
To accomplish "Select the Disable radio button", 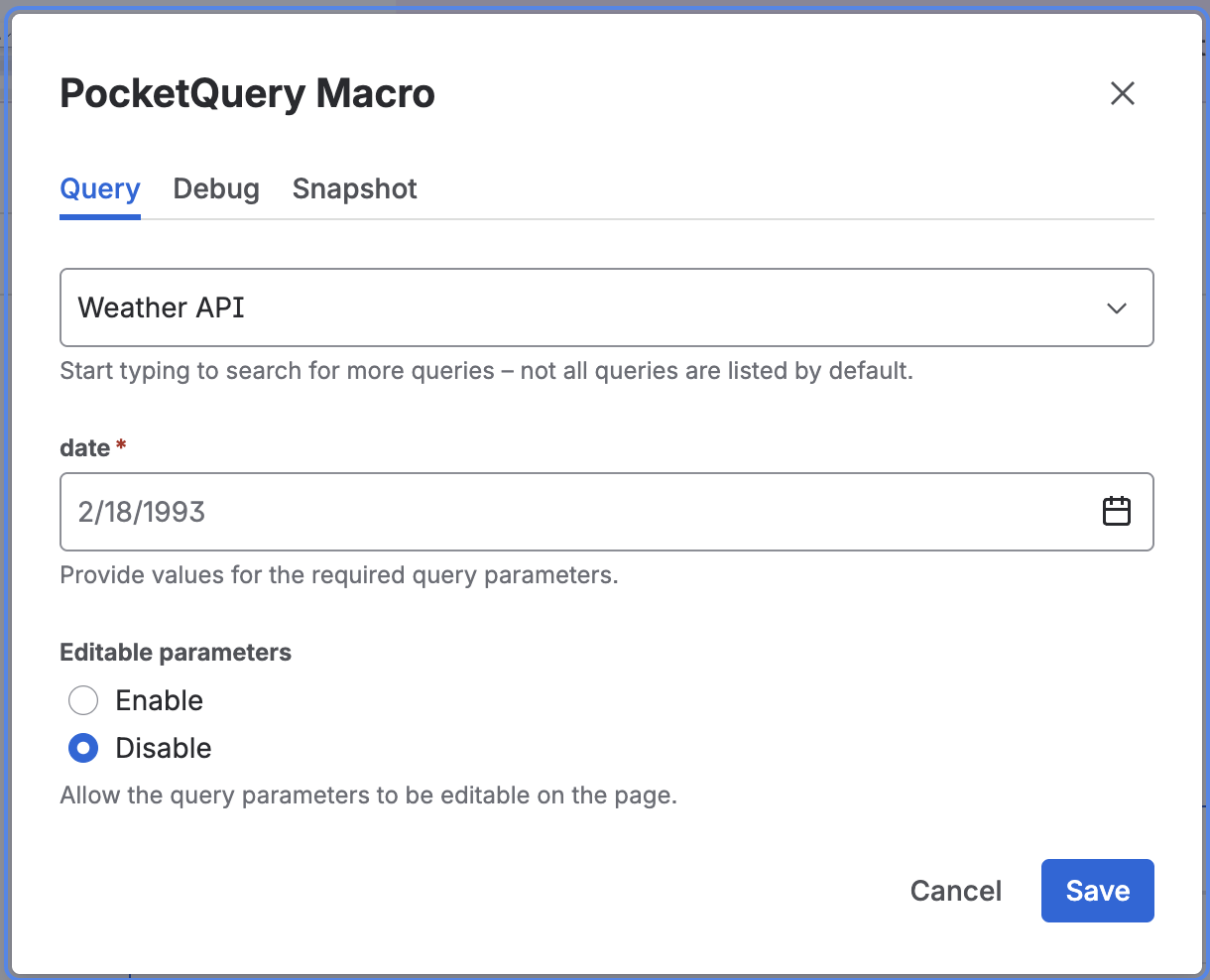I will (x=83, y=748).
